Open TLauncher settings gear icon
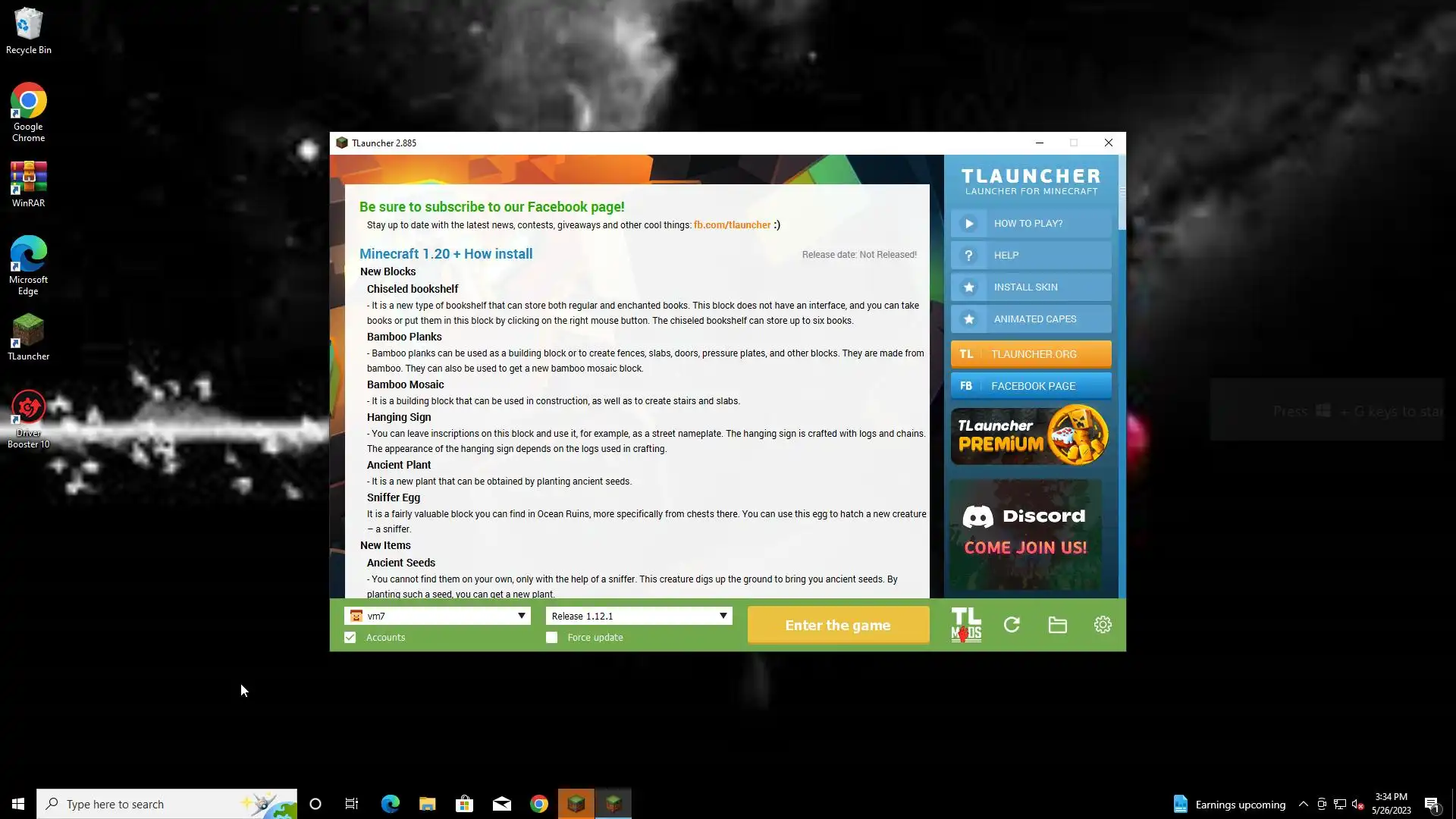This screenshot has width=1456, height=819. [1103, 625]
